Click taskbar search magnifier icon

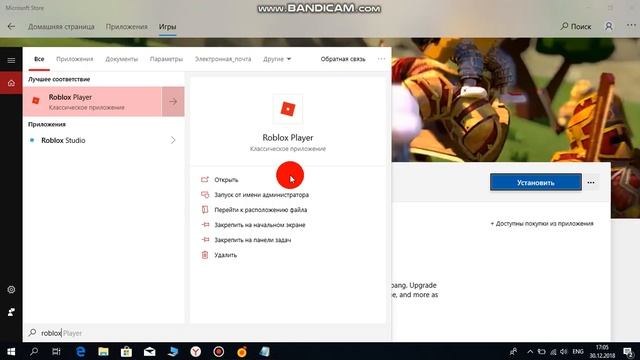click(x=34, y=351)
